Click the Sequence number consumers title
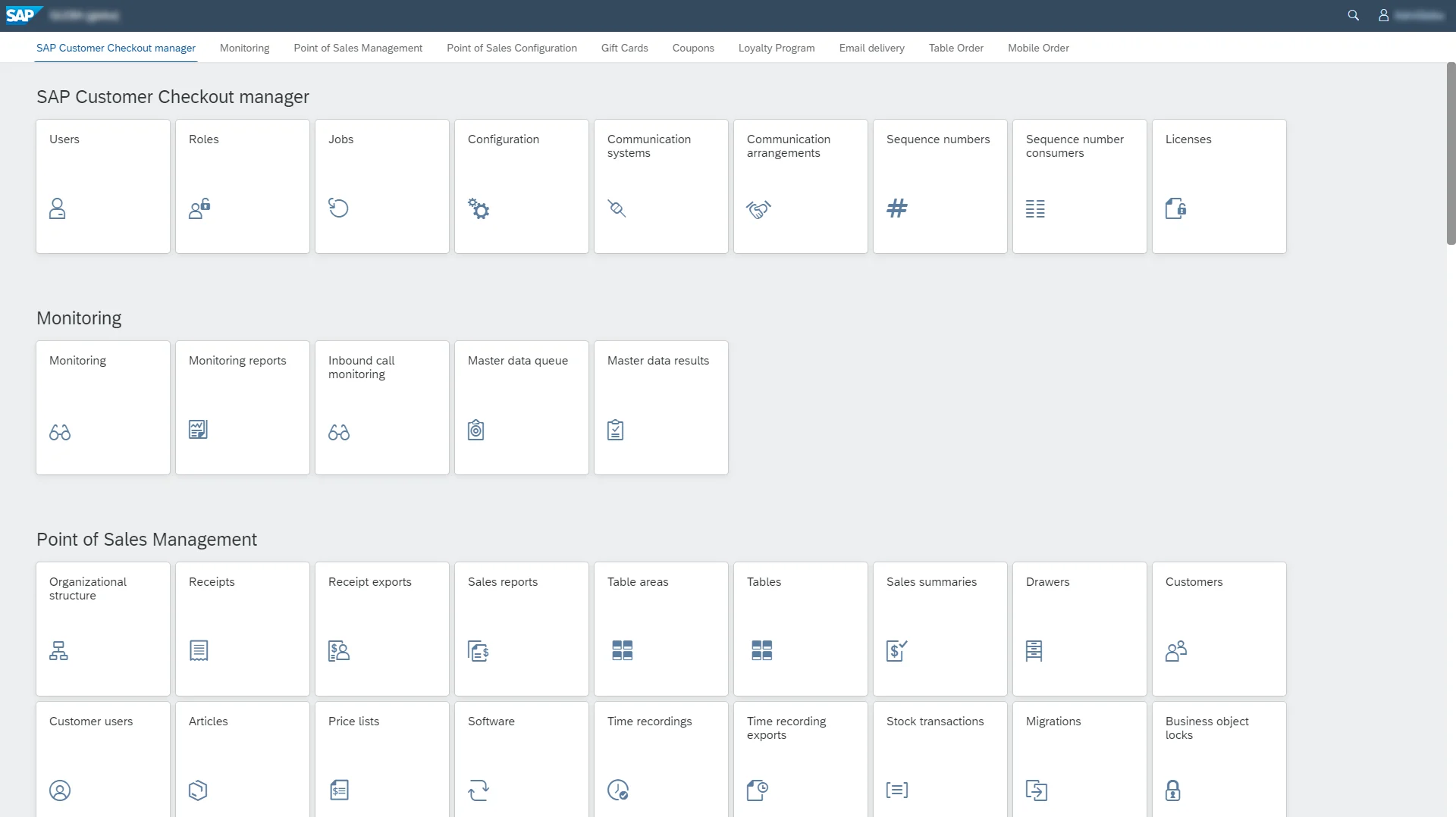Screen dimensions: 1456x817 click(1075, 146)
